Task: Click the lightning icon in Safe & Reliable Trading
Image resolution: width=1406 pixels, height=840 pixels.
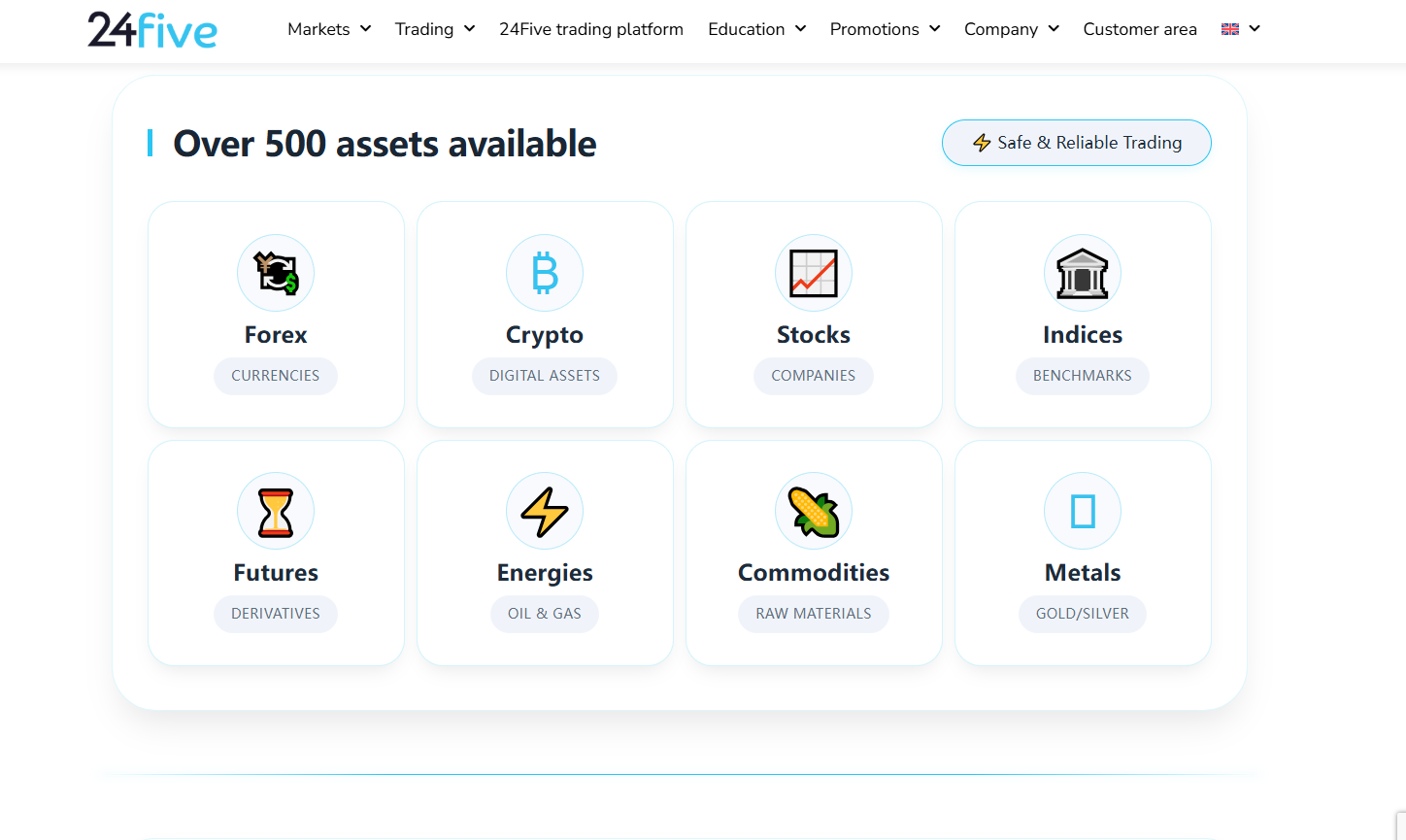Action: tap(982, 143)
